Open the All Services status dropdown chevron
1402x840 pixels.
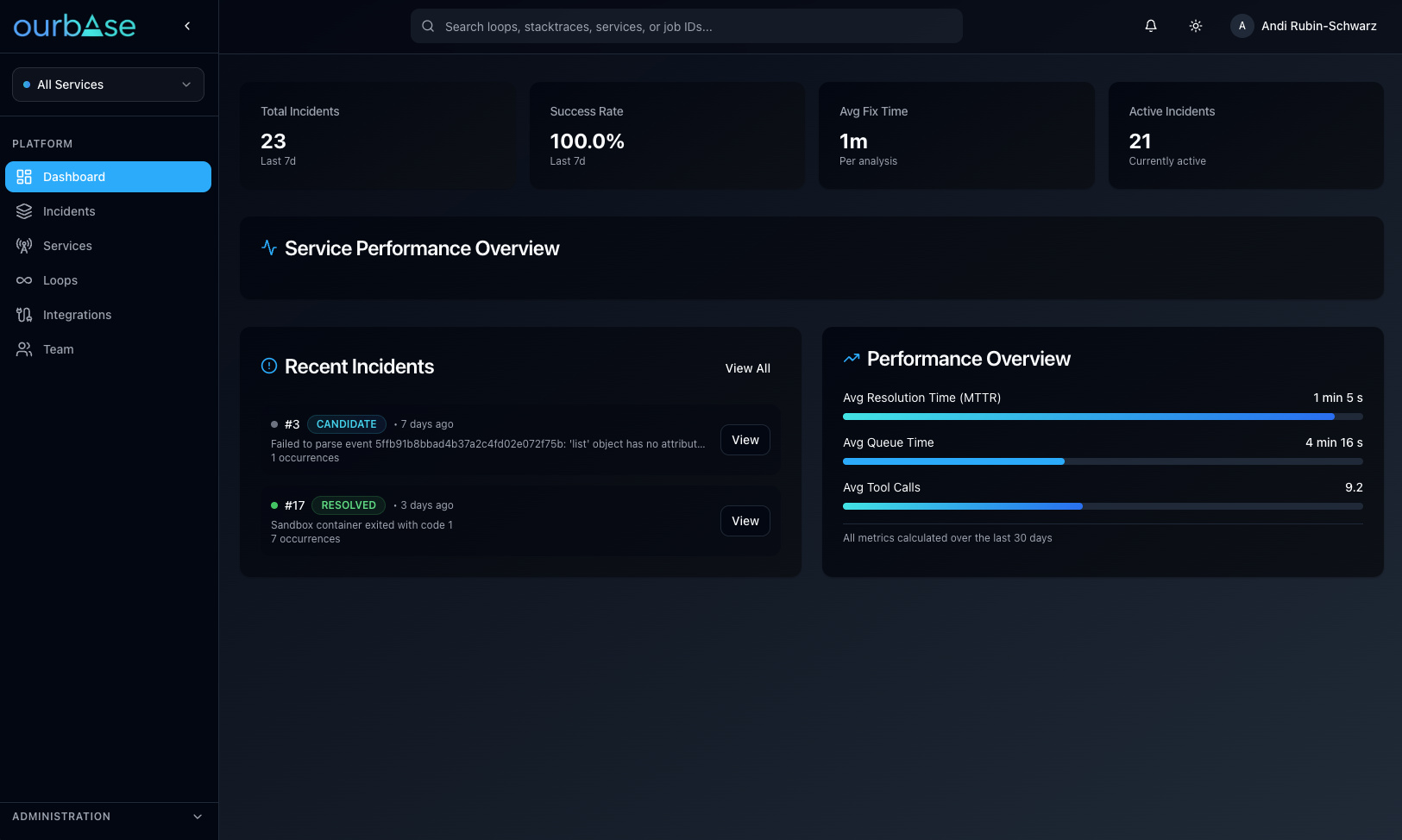186,84
